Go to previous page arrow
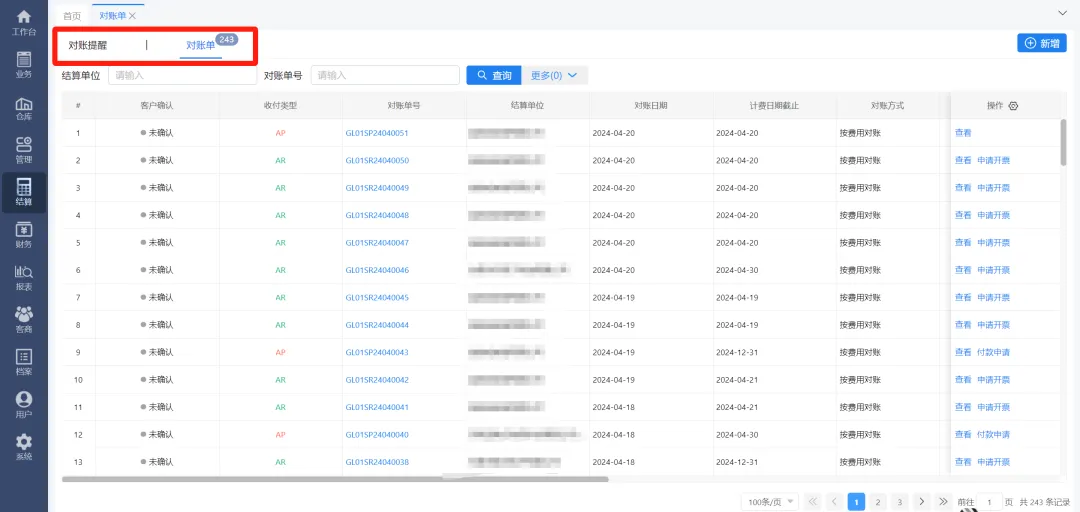This screenshot has height=512, width=1080. tap(834, 502)
